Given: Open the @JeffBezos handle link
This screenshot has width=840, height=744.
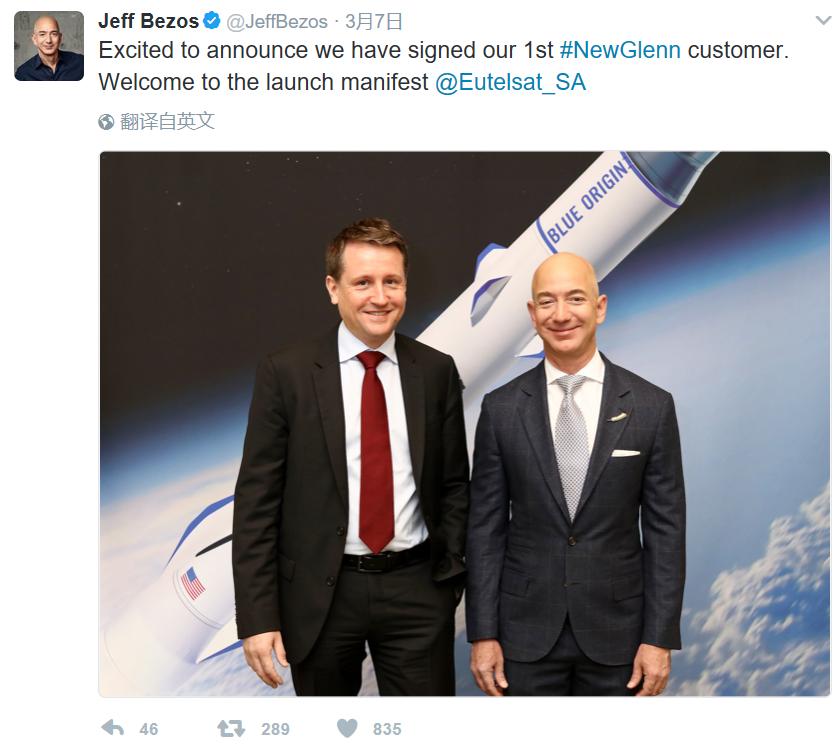Looking at the screenshot, I should click(x=276, y=21).
